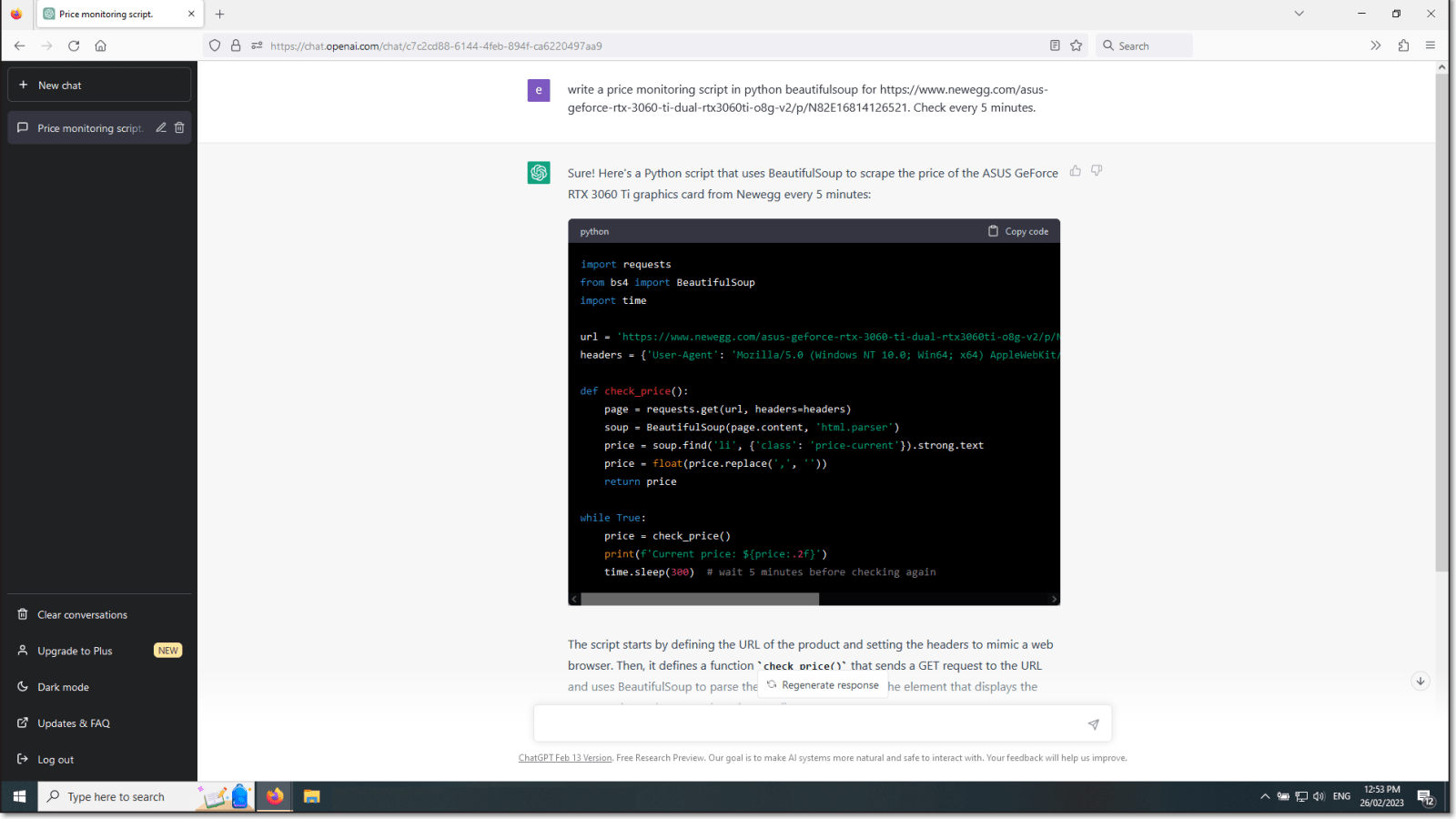Screen dimensions: 1456x819
Task: Go back in browser history
Action: [19, 45]
